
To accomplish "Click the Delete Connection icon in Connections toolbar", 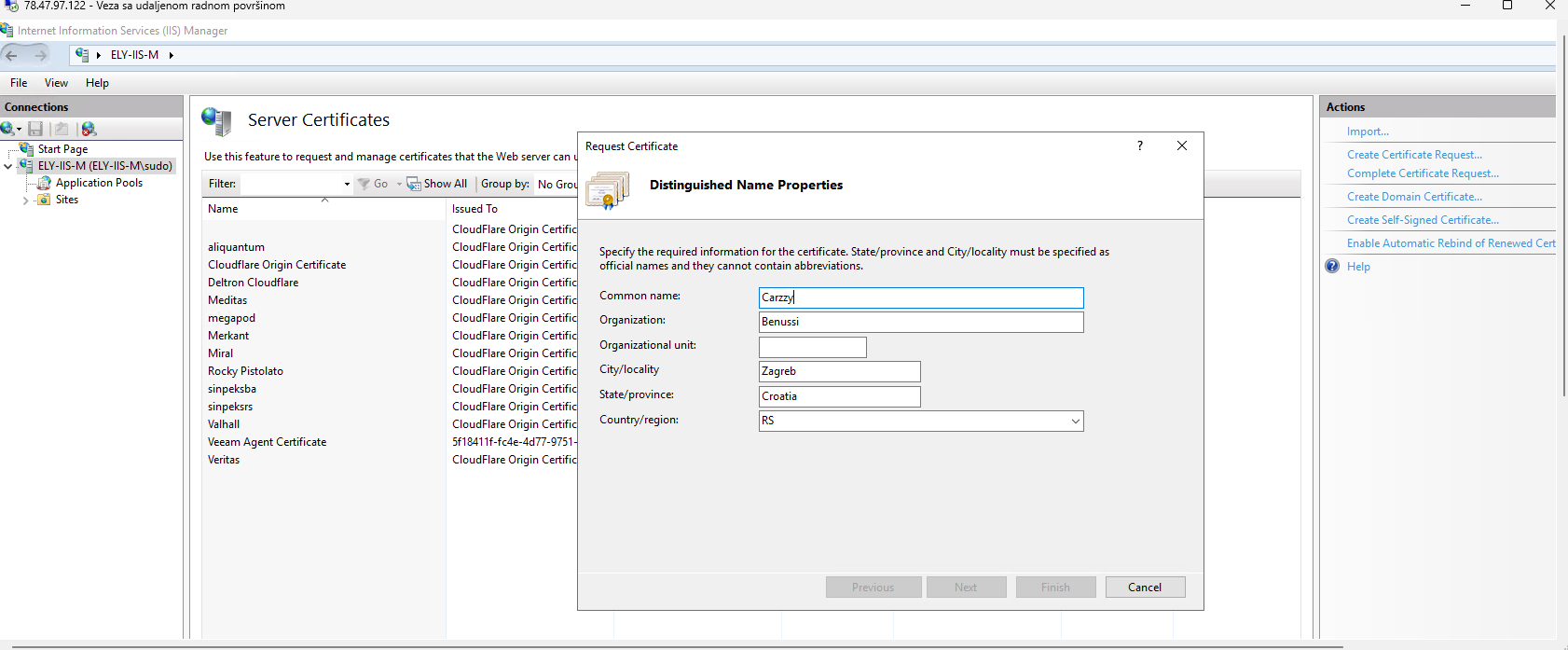I will (89, 129).
